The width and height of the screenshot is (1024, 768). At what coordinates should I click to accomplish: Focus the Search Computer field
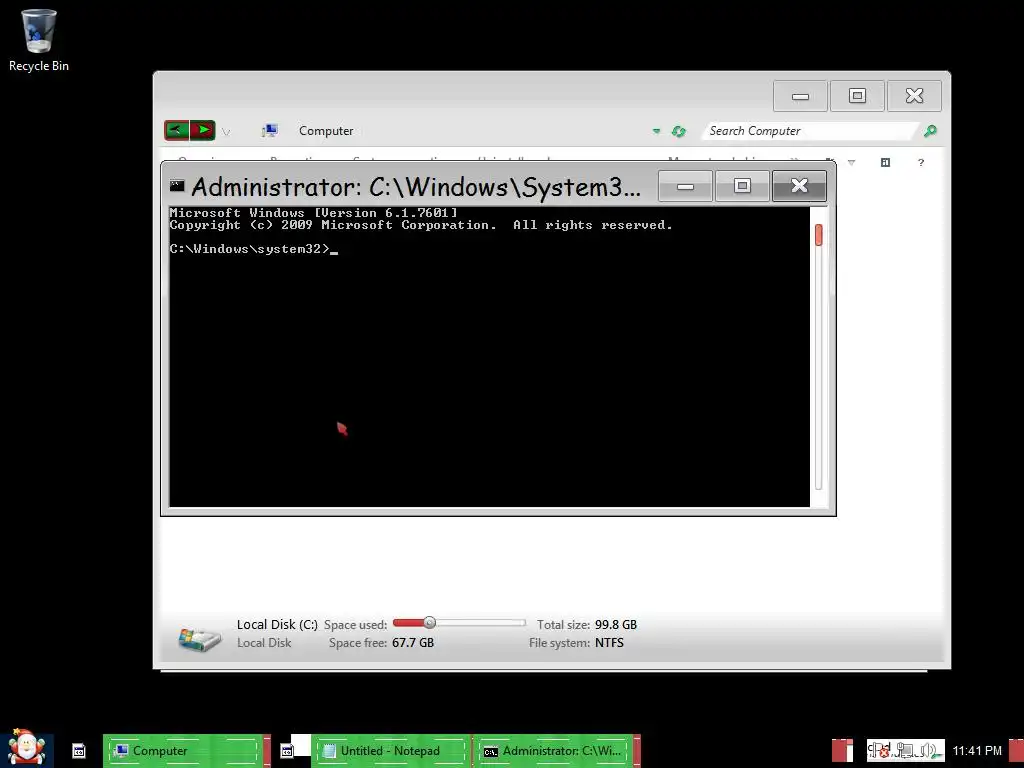point(808,131)
